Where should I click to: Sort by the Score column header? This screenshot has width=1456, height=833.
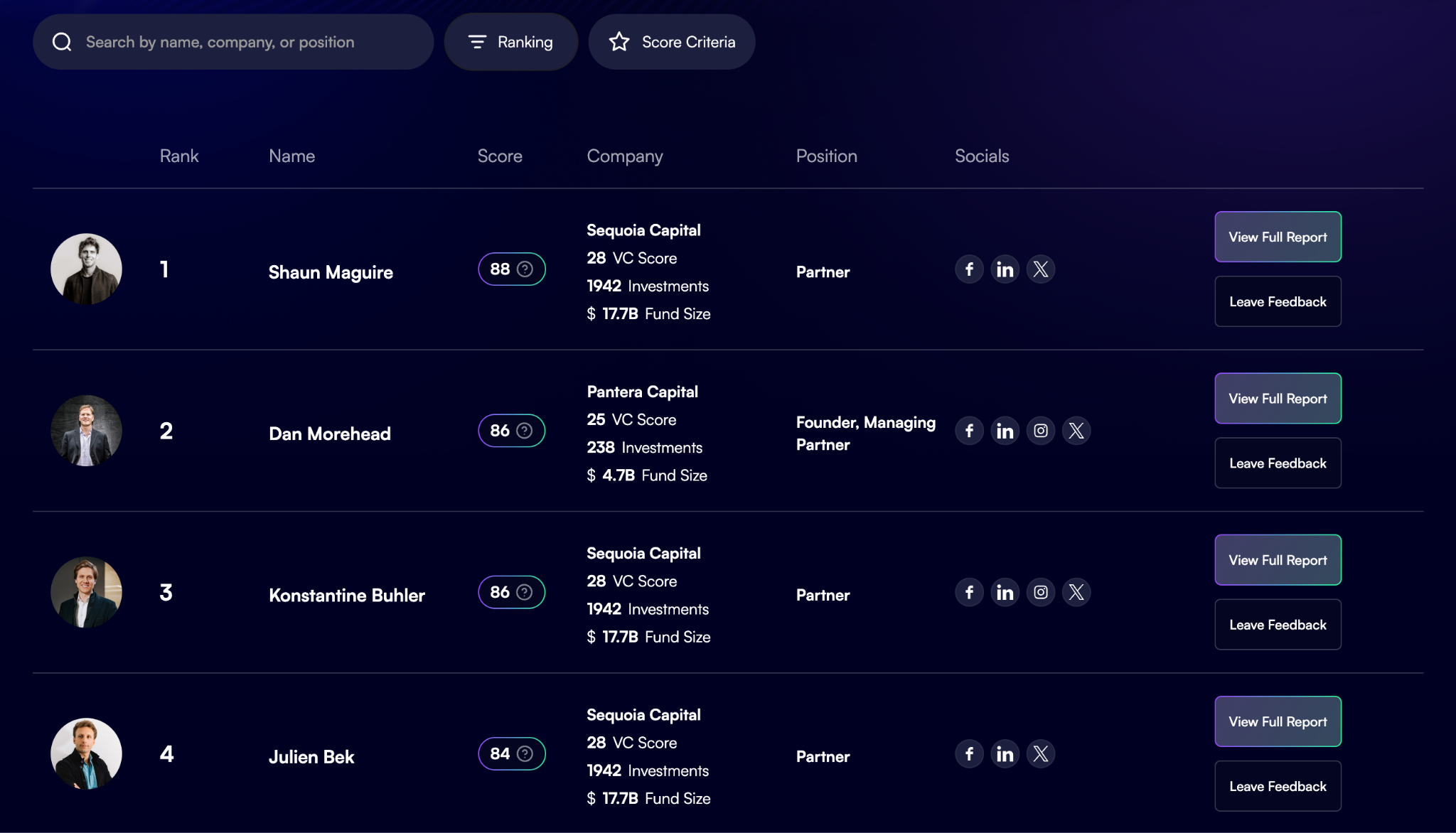500,156
